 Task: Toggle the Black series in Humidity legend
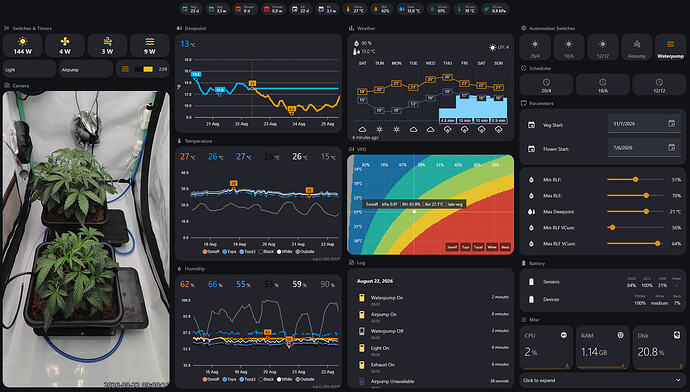point(266,379)
